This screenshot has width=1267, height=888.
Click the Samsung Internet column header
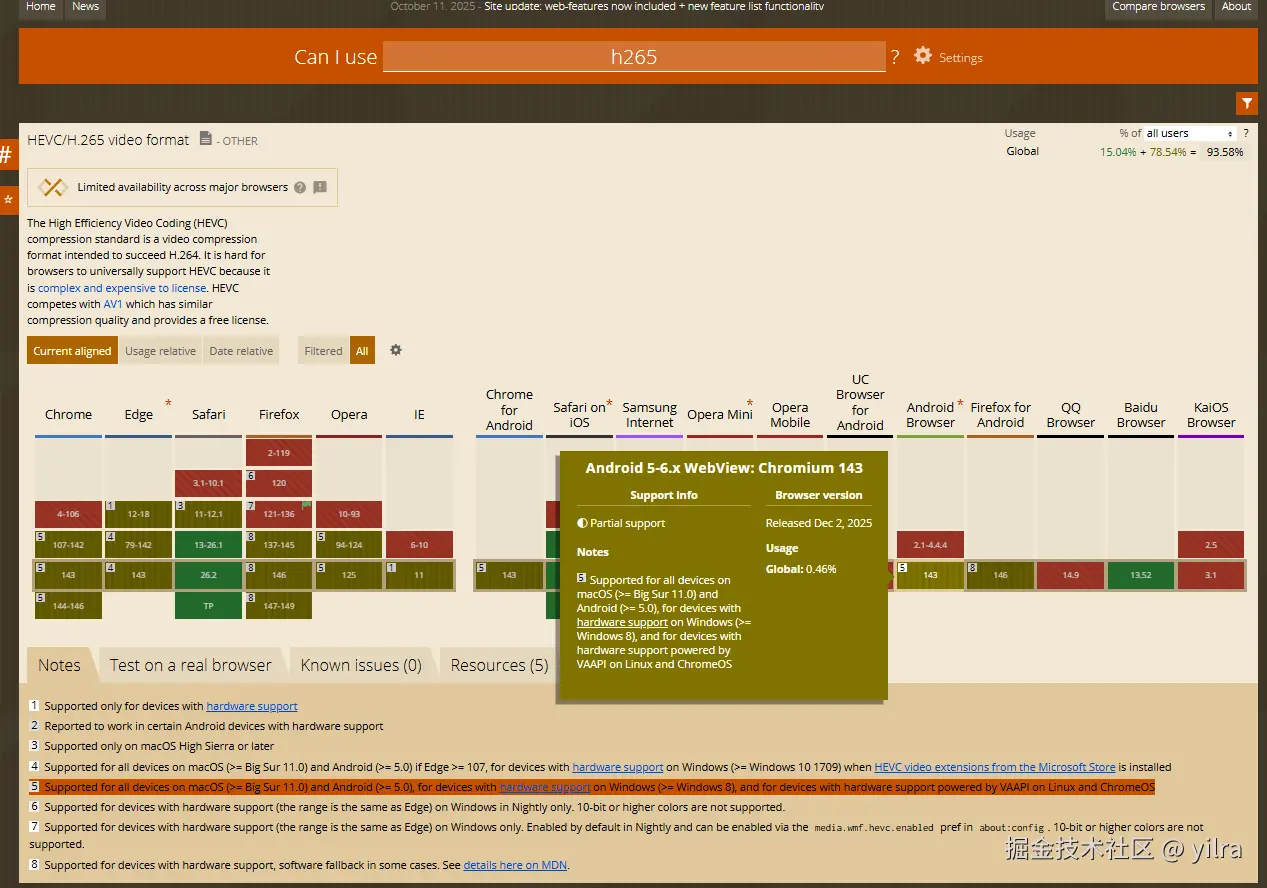[x=650, y=414]
